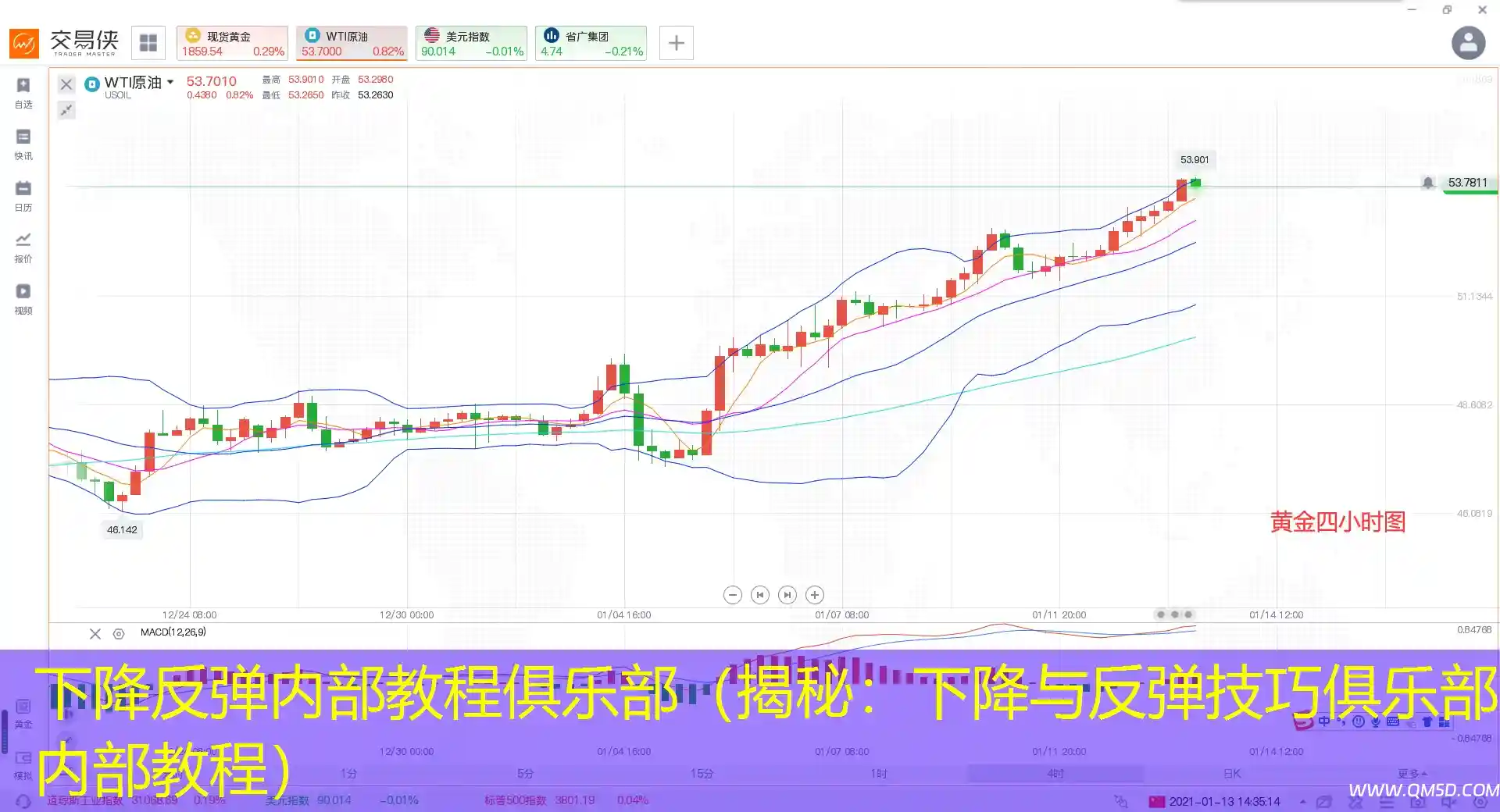Click the 46.142 low price marker
Image resolution: width=1500 pixels, height=812 pixels.
coord(122,530)
